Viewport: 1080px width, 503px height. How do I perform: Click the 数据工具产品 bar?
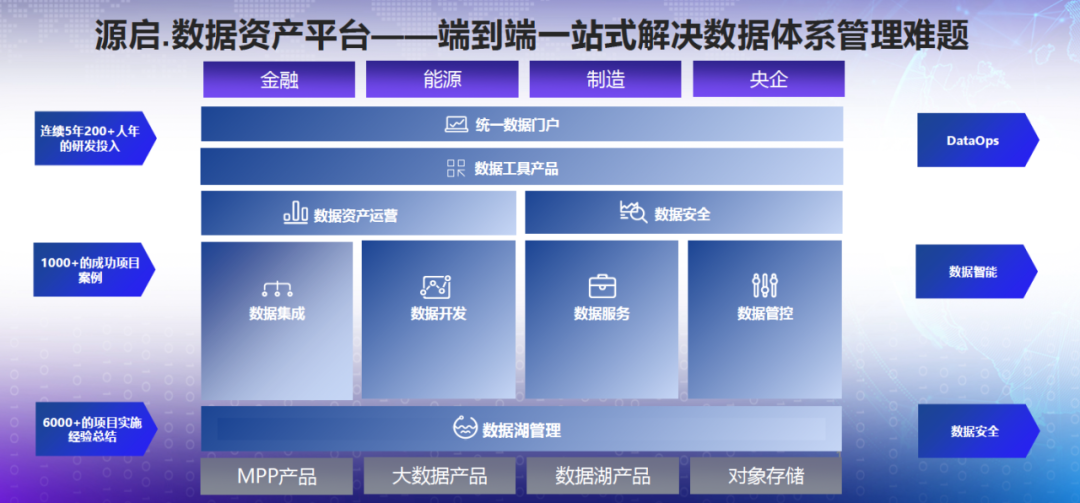(521, 167)
